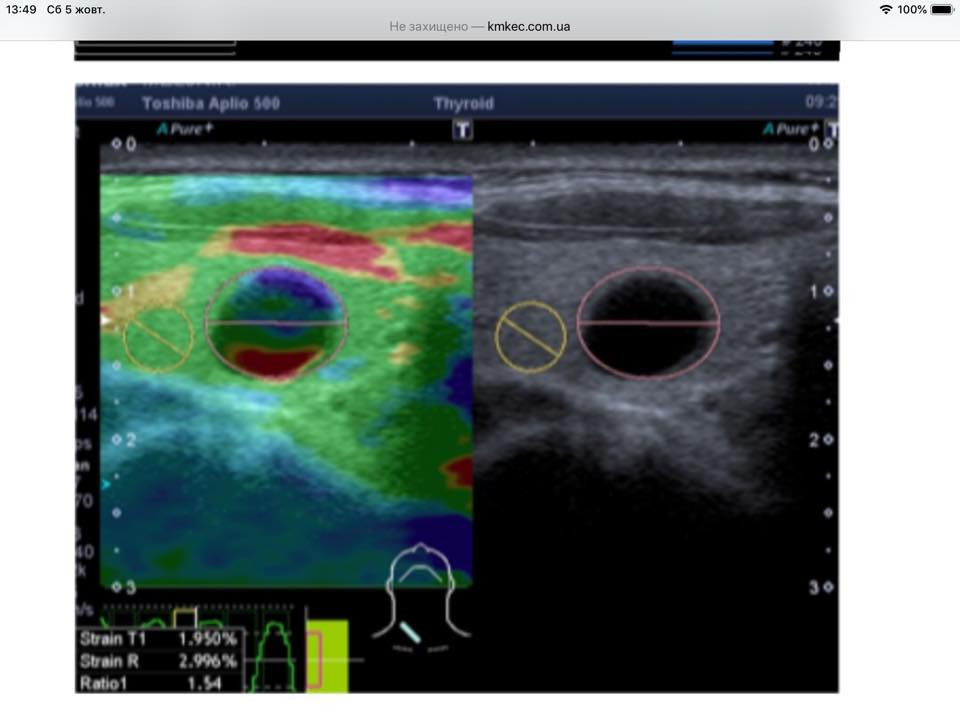Tap the Strain T1 value 1.950%
Screen dimensions: 960x720
click(207, 639)
